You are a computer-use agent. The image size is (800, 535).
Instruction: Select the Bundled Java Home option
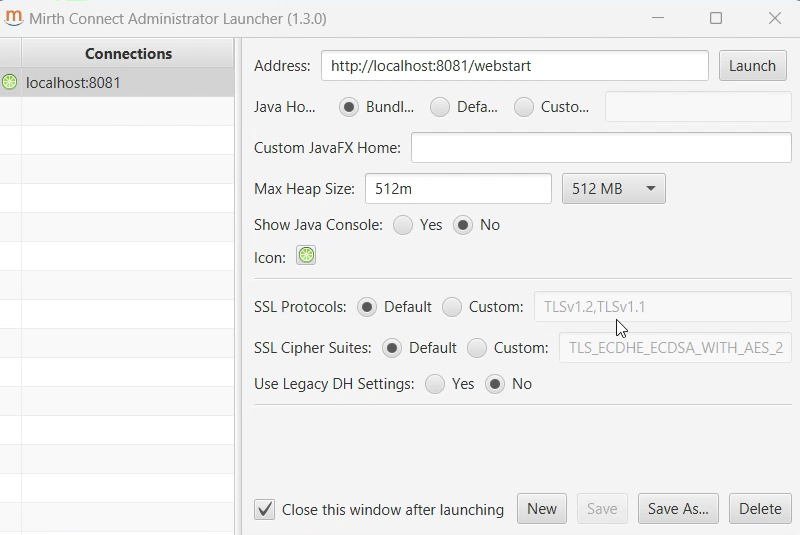click(349, 107)
